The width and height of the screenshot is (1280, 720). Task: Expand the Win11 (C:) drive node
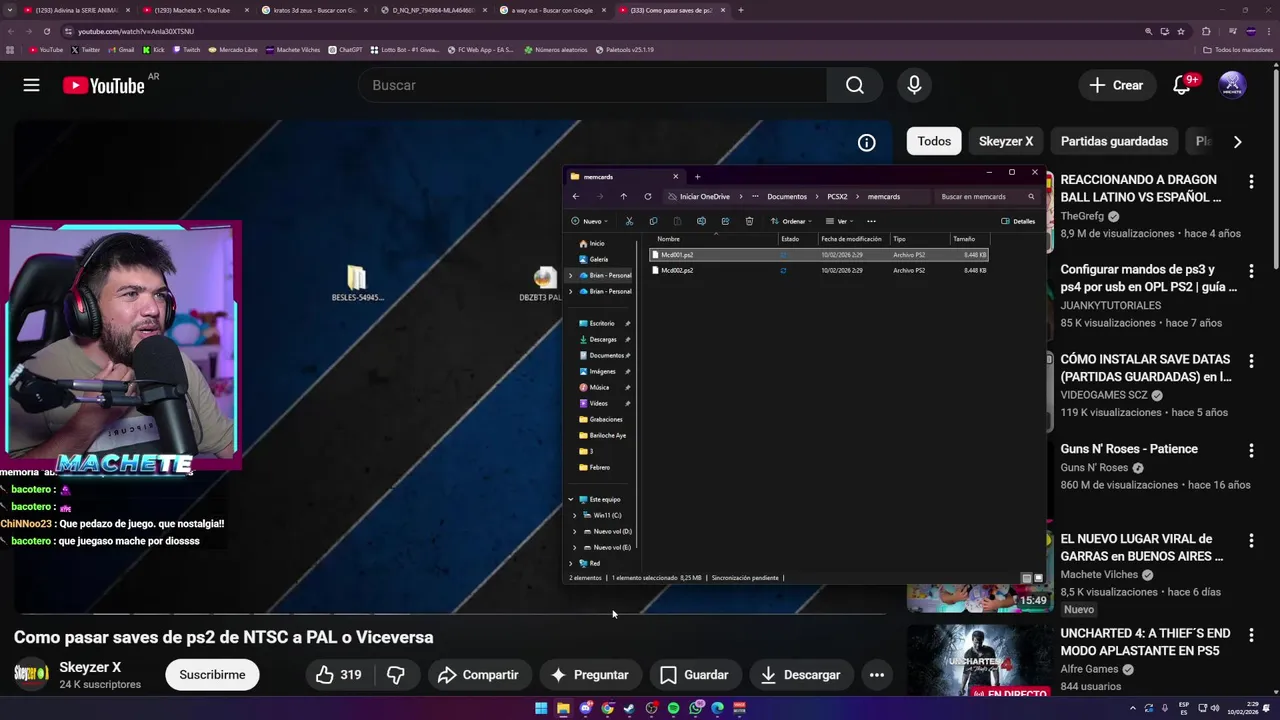574,515
